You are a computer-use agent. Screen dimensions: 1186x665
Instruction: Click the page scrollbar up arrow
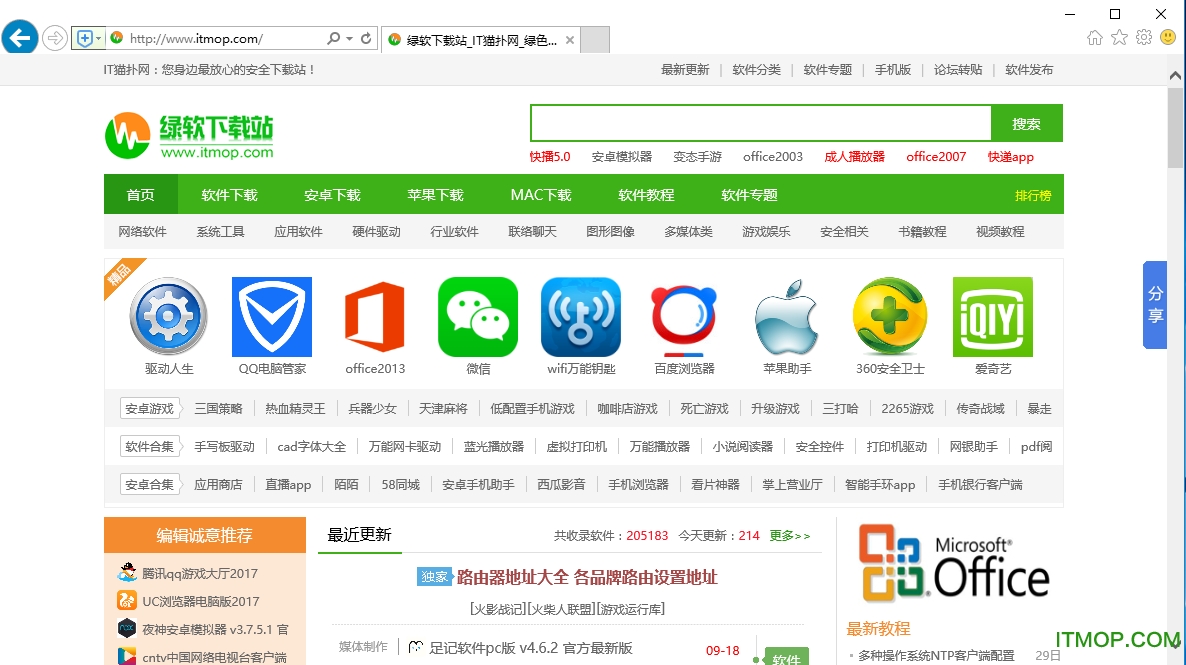coord(1175,75)
